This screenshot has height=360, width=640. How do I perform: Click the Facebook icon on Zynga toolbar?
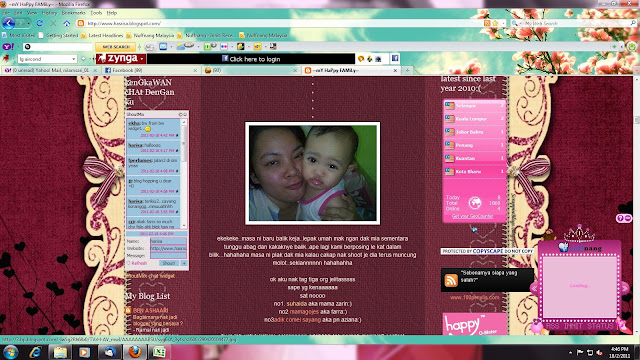(395, 58)
